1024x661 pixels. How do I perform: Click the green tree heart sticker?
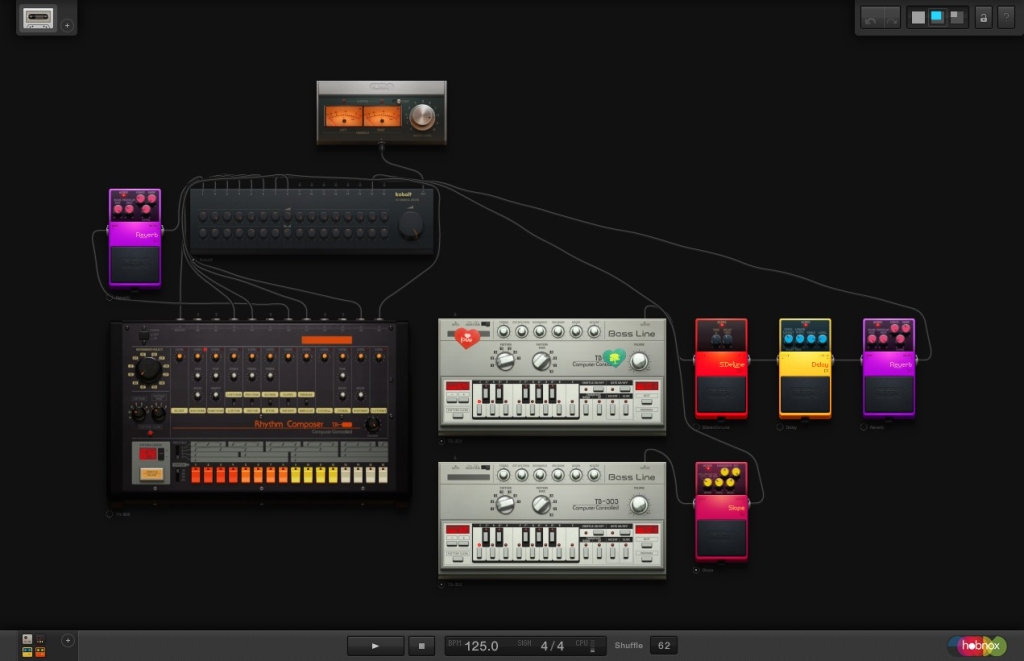coord(615,357)
